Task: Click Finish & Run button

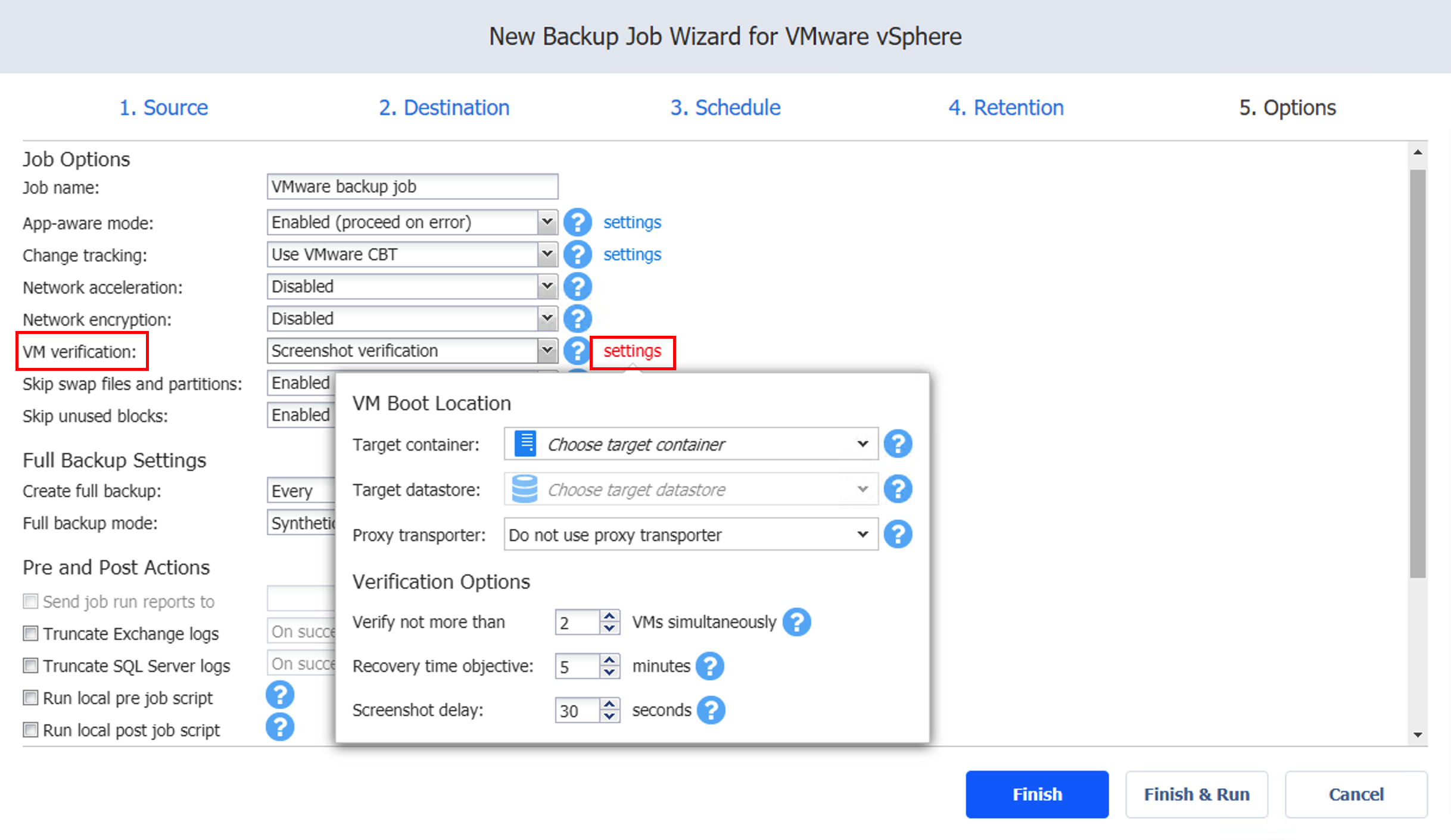Action: [x=1197, y=795]
